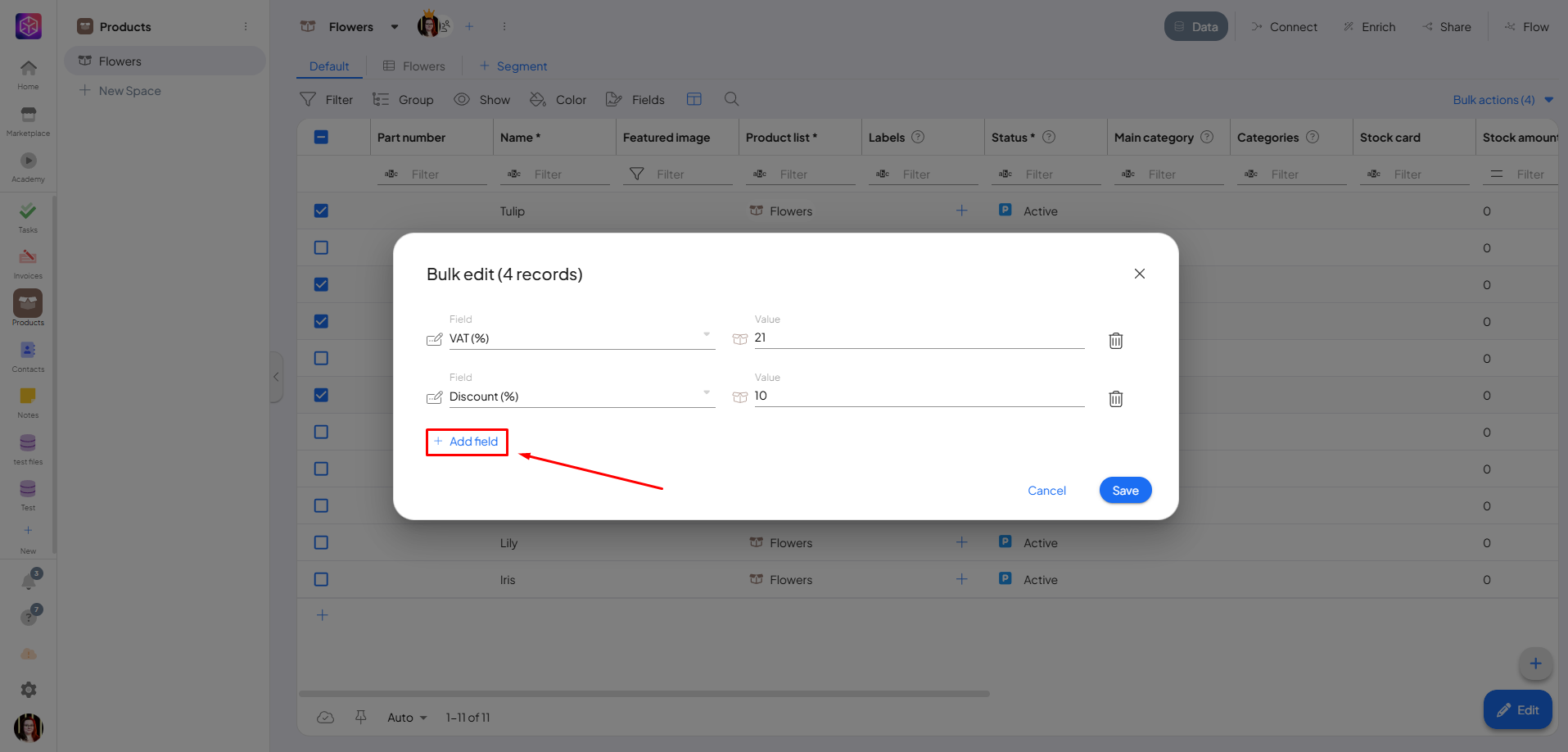This screenshot has width=1568, height=752.
Task: Open settings gear in sidebar
Action: 29,690
